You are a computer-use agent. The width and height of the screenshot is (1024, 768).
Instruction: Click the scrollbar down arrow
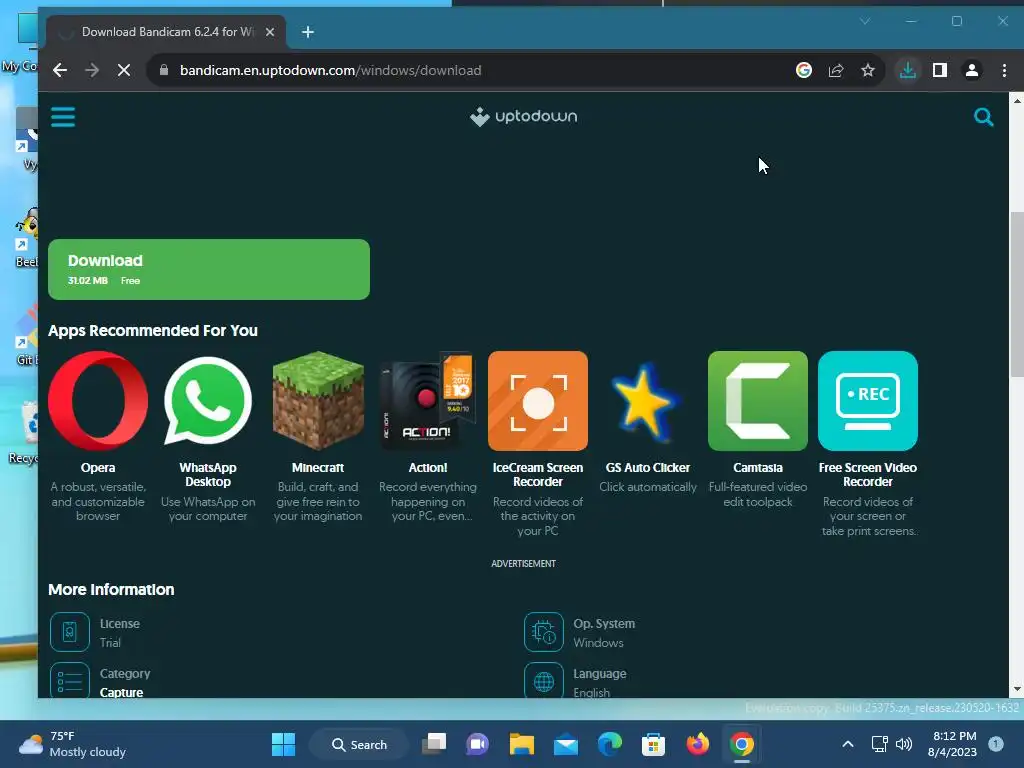(1017, 689)
